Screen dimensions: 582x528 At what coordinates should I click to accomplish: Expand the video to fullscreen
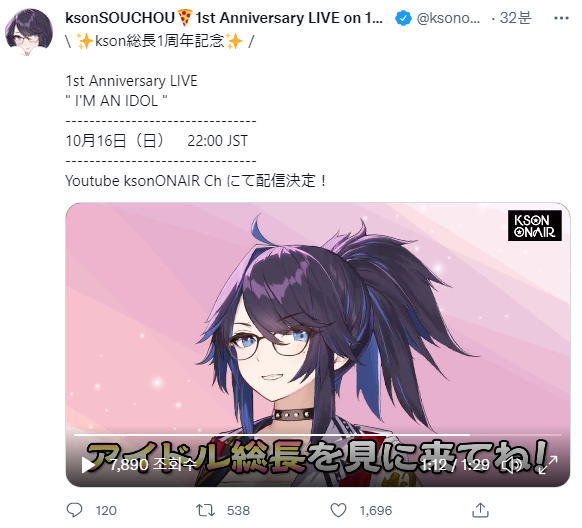pyautogui.click(x=548, y=465)
